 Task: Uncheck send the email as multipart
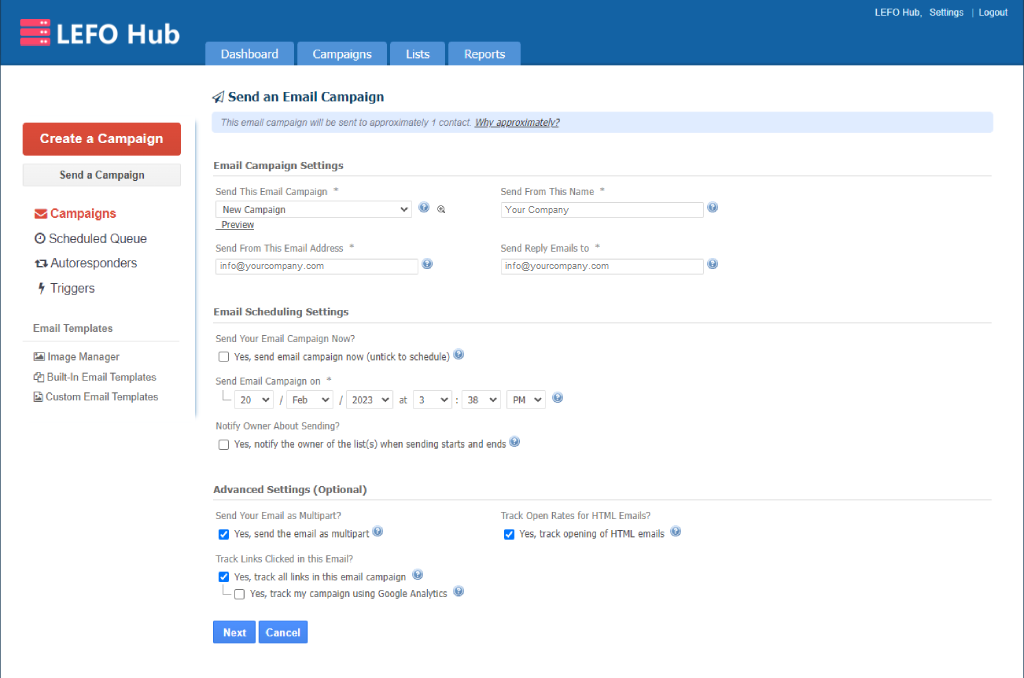point(224,534)
